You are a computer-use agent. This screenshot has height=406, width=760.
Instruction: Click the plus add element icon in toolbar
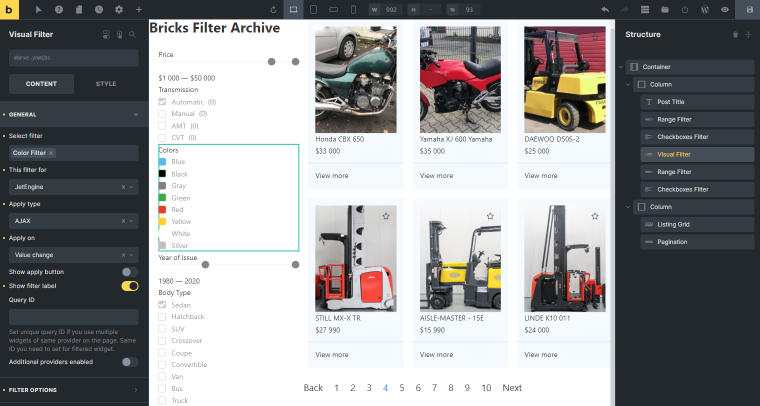139,10
